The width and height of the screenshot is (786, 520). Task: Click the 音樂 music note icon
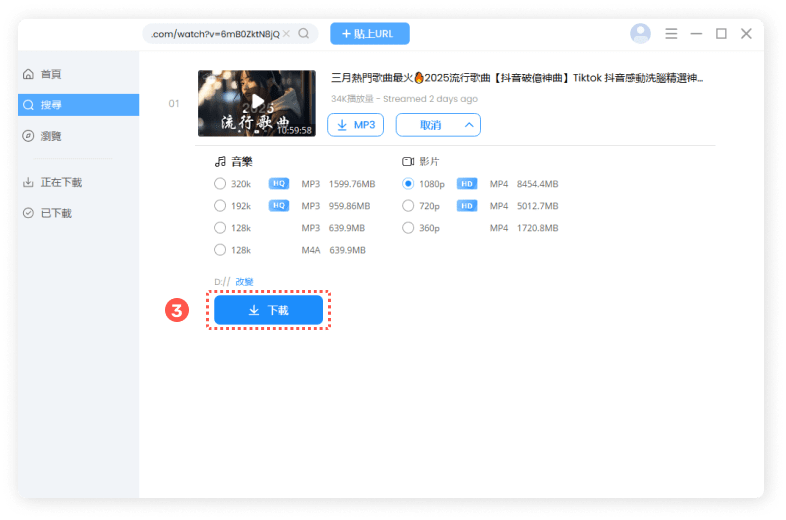(220, 161)
